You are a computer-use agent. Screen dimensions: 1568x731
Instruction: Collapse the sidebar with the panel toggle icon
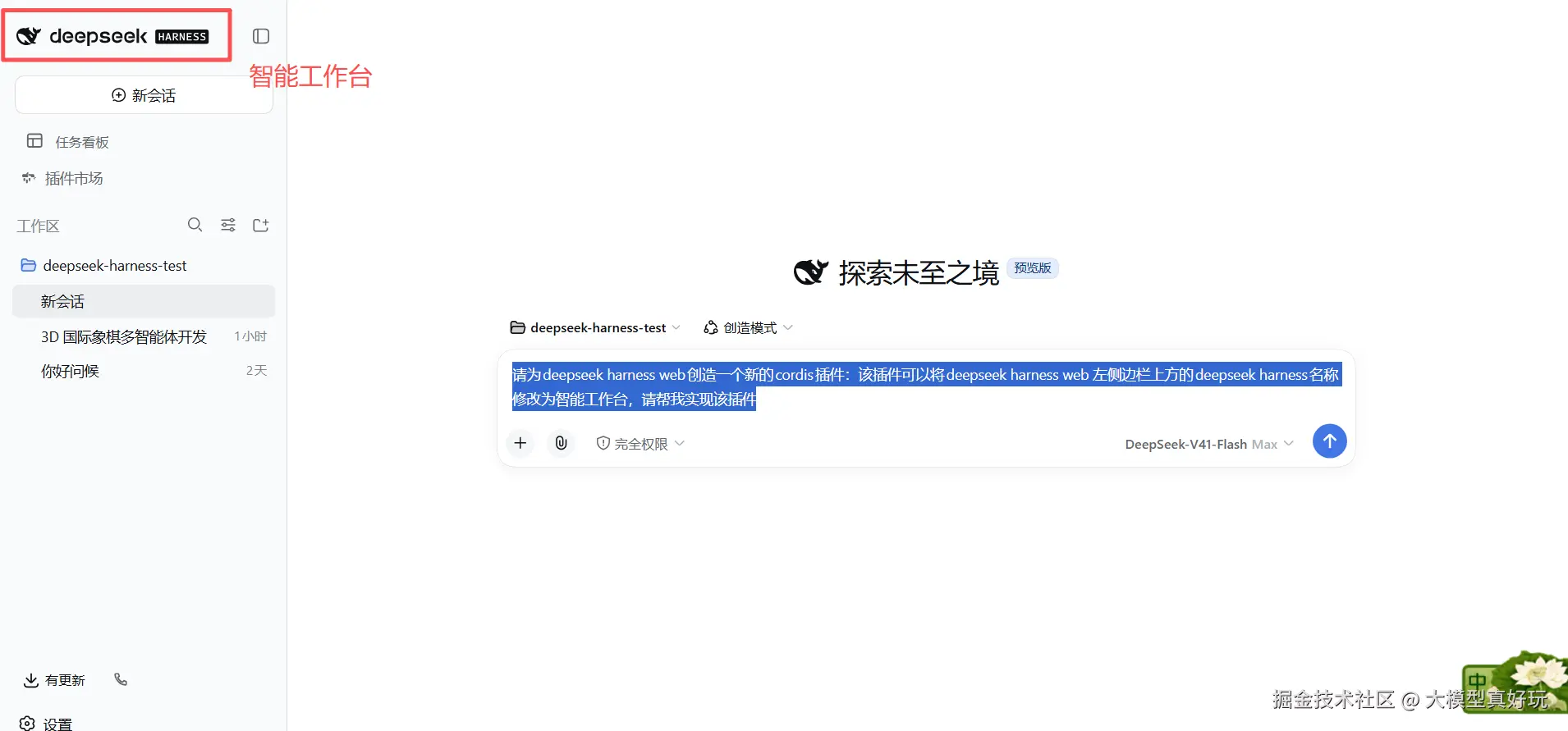coord(261,36)
